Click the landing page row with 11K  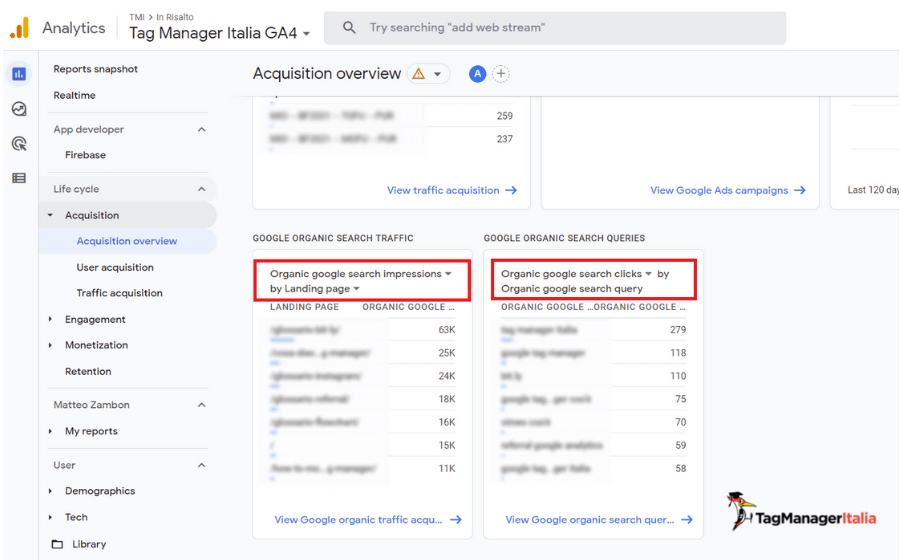point(362,469)
